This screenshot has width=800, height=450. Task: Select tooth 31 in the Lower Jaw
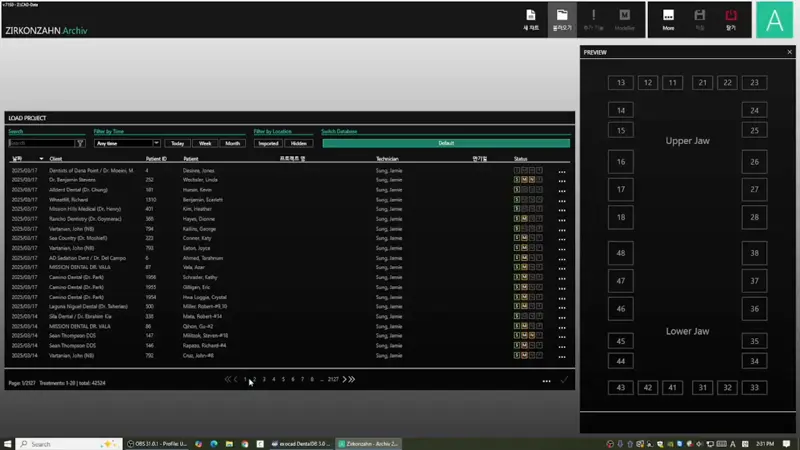[x=703, y=388]
